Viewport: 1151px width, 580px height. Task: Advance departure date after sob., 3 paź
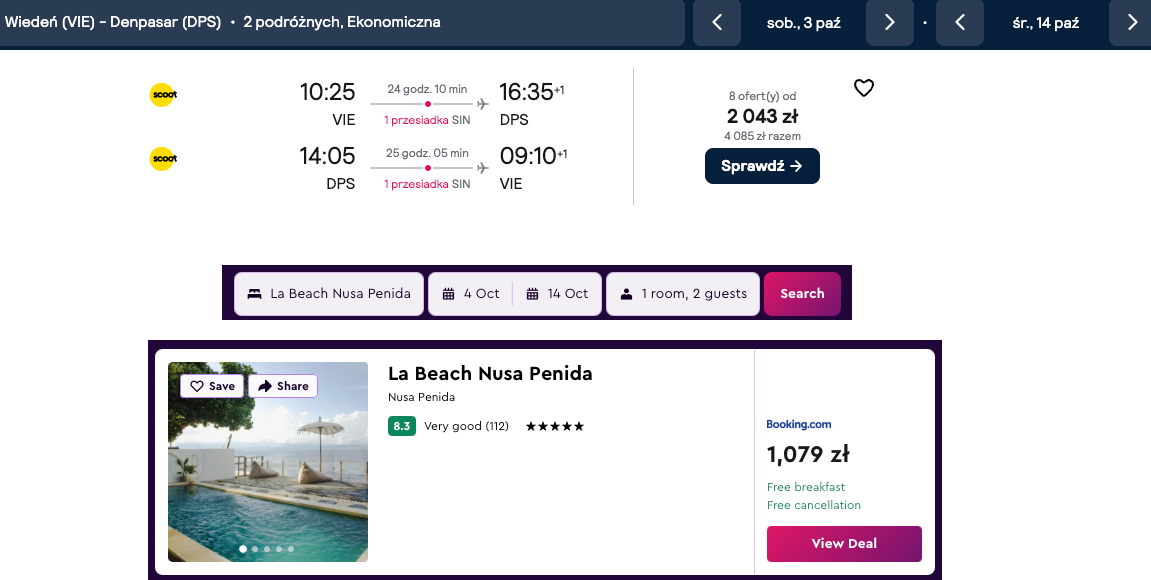point(889,23)
